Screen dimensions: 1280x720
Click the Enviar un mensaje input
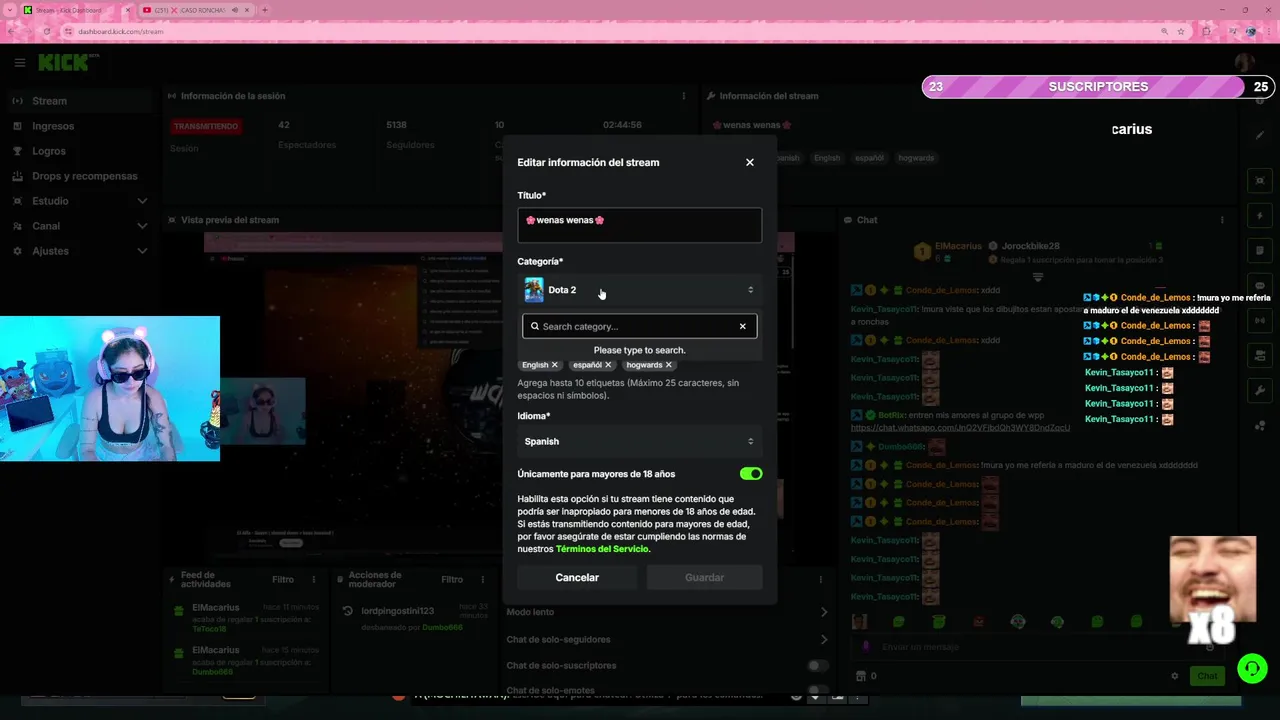tap(1030, 647)
